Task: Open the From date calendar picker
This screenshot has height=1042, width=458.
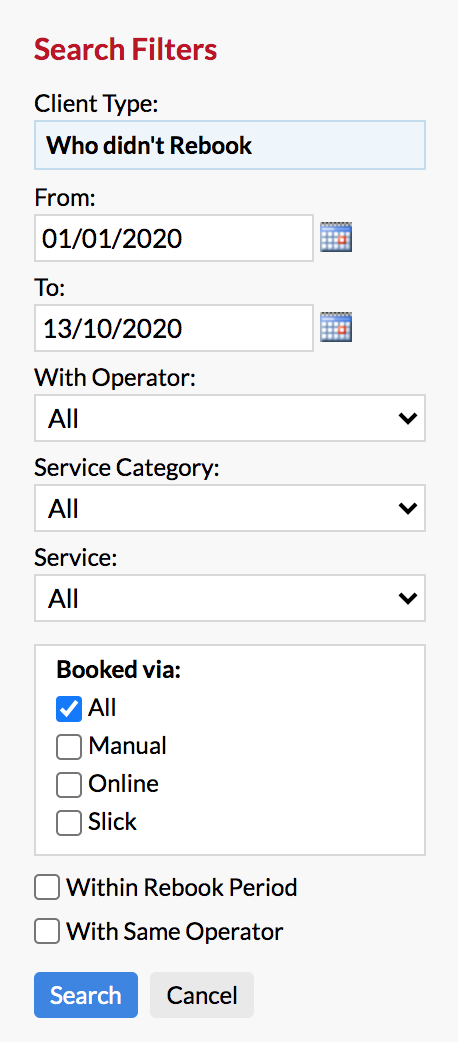Action: (x=336, y=237)
